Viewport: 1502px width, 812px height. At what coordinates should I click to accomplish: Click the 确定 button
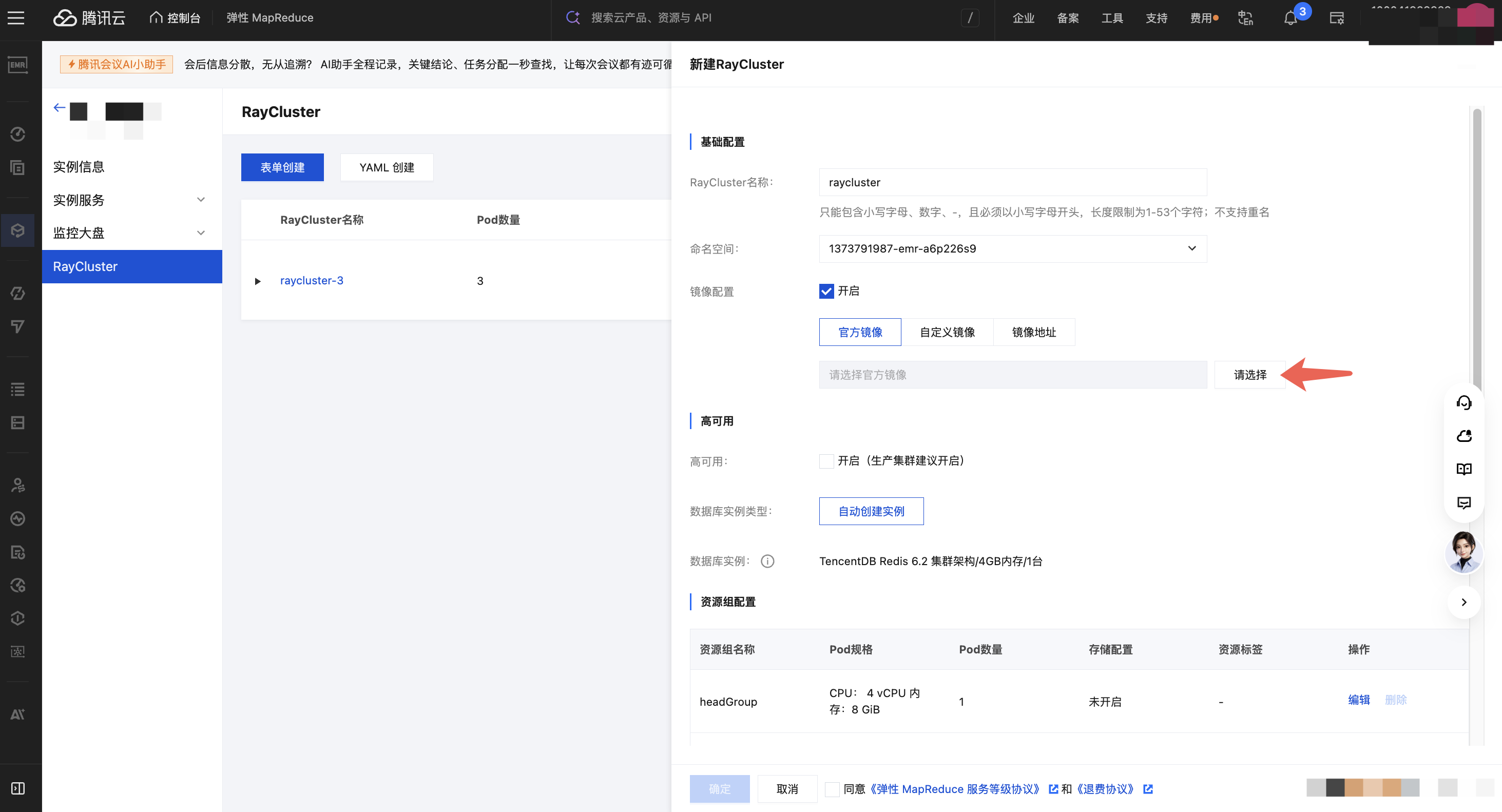(720, 789)
